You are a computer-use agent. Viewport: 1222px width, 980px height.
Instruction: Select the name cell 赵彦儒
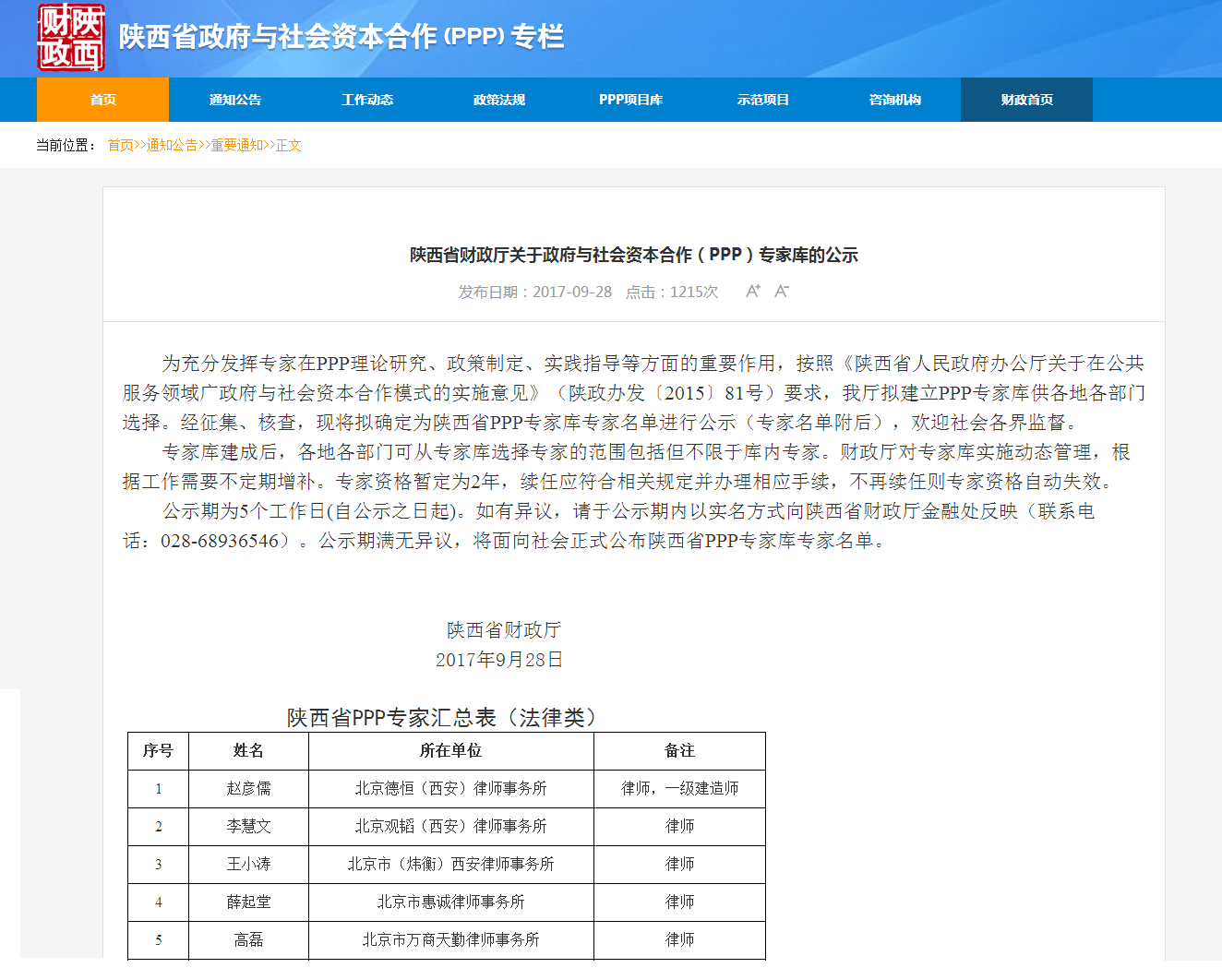point(248,789)
